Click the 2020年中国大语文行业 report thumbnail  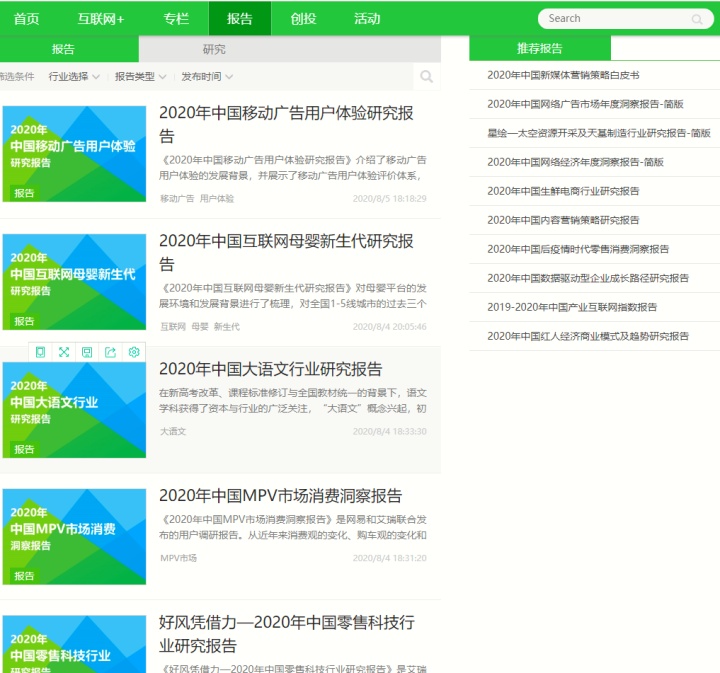(74, 408)
